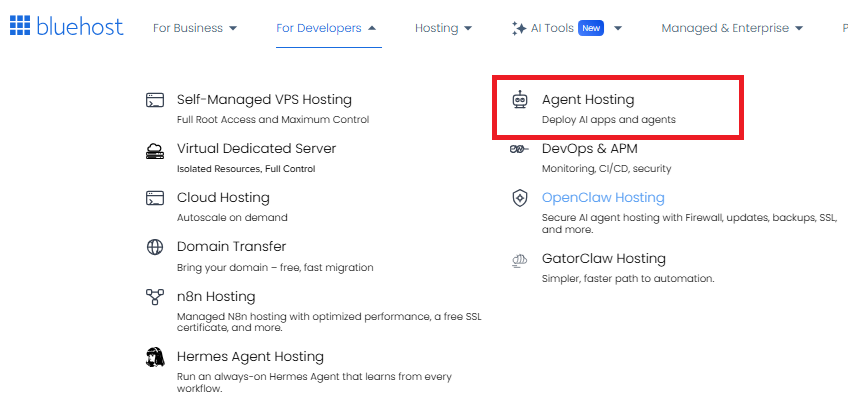Click the DevOps & APM link icon
The width and height of the screenshot is (848, 409).
(519, 149)
